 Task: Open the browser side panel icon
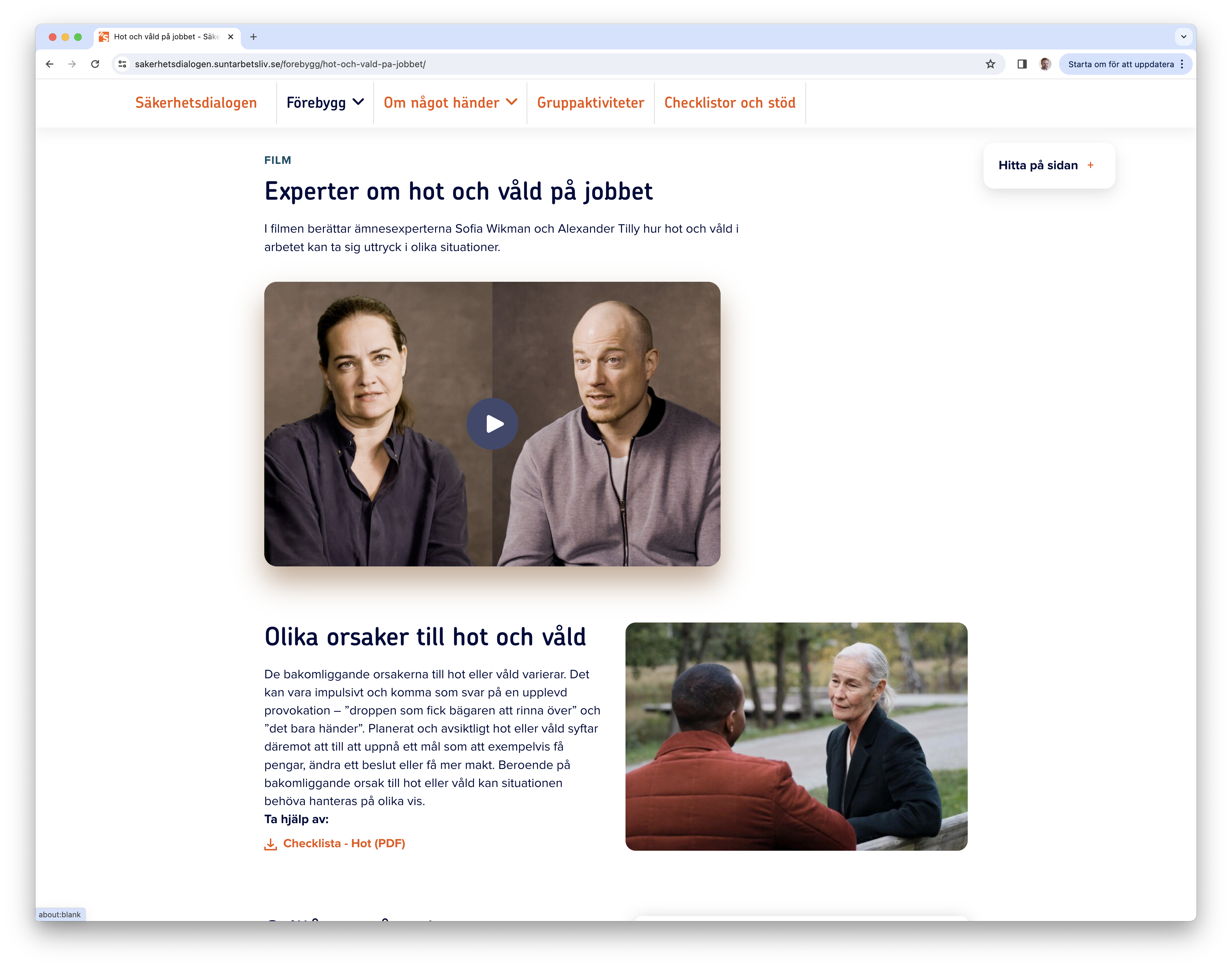[1021, 64]
